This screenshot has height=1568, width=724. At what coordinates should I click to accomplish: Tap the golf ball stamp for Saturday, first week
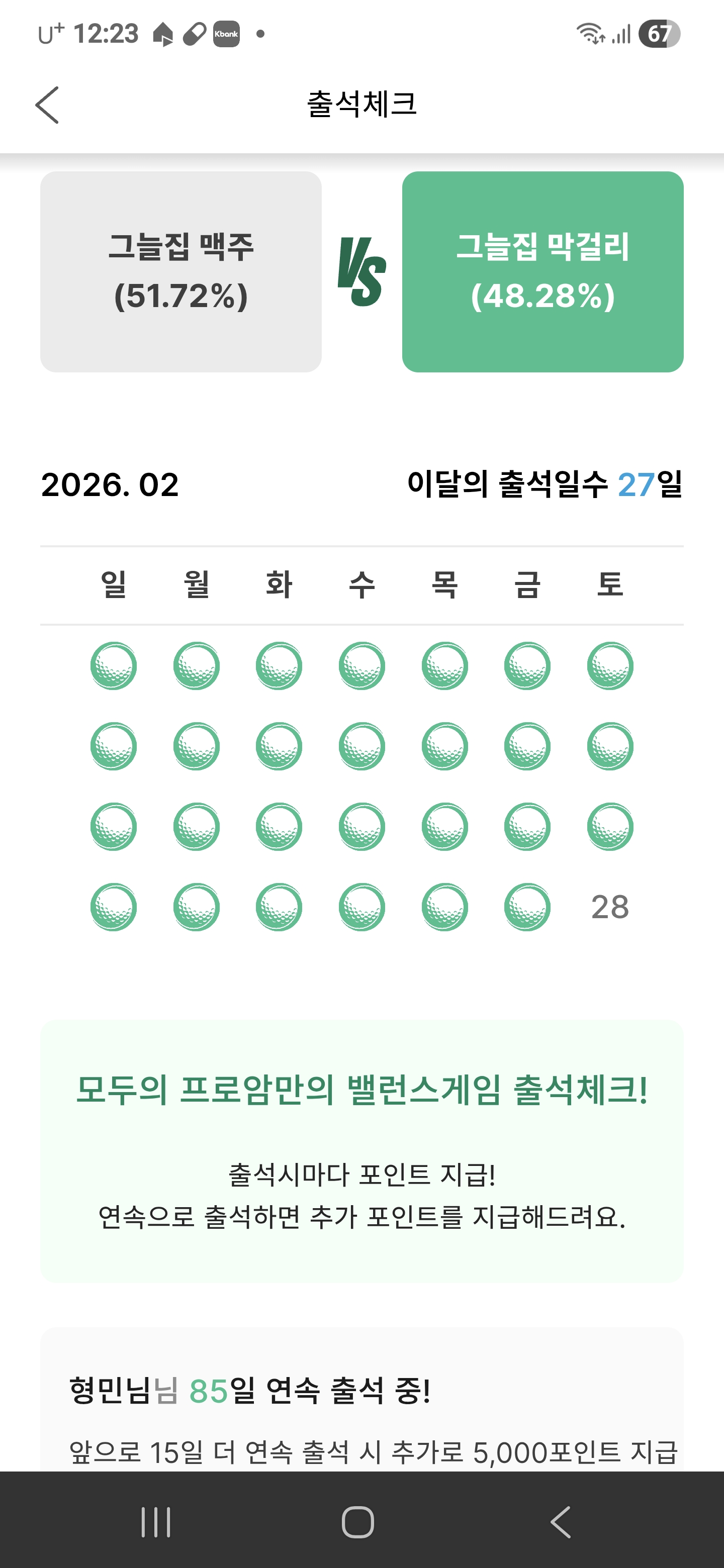610,665
